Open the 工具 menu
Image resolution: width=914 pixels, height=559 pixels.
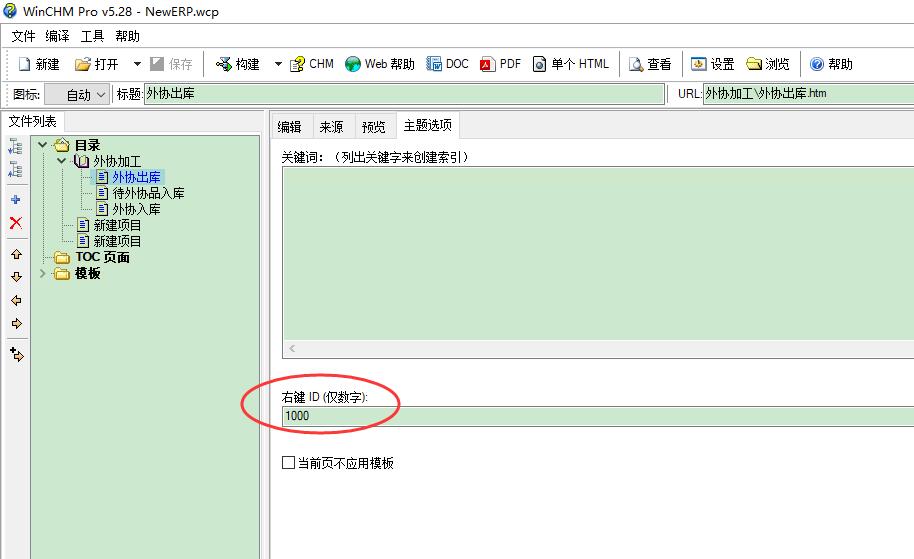coord(92,36)
